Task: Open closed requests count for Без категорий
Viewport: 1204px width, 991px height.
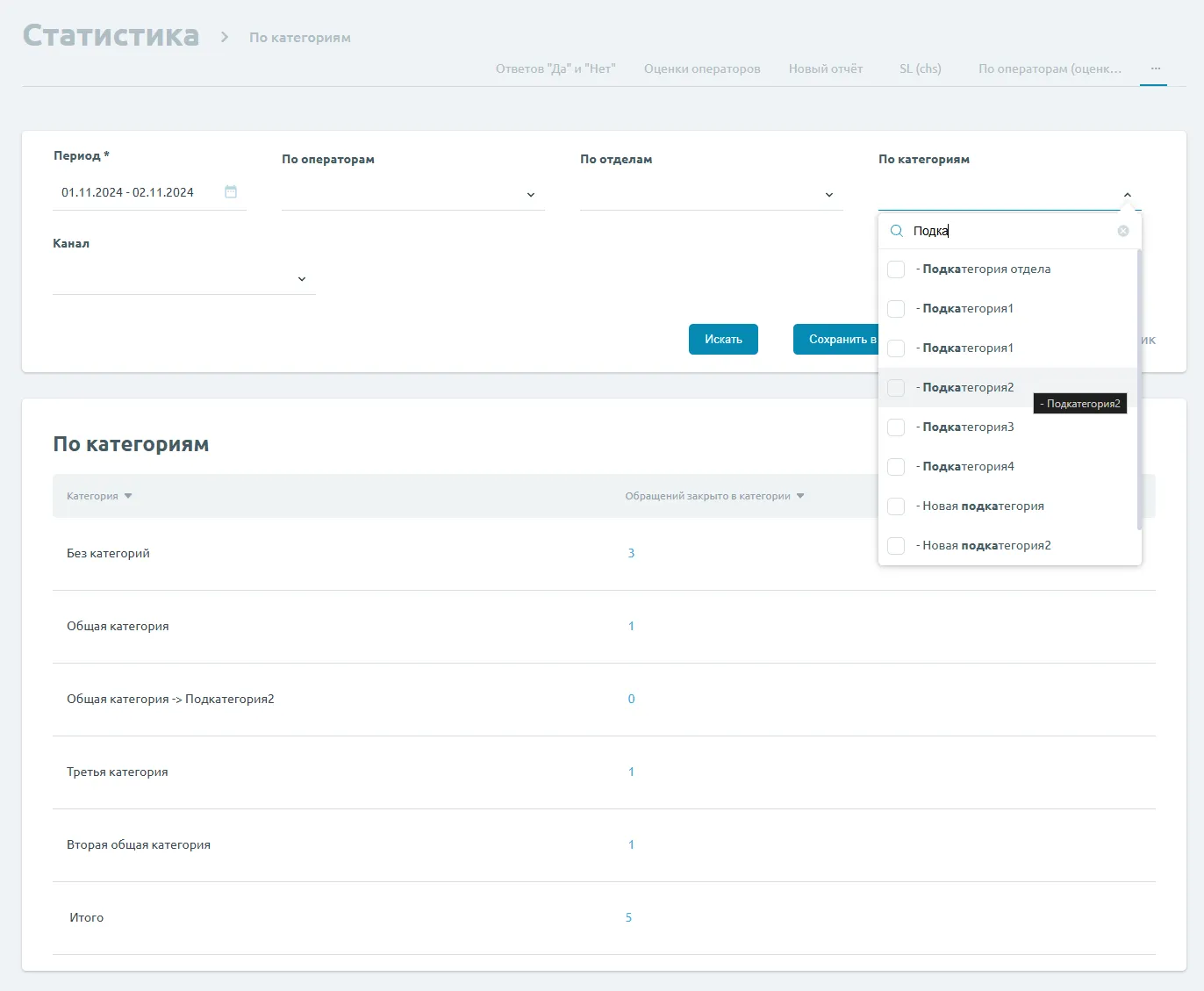Action: click(631, 553)
